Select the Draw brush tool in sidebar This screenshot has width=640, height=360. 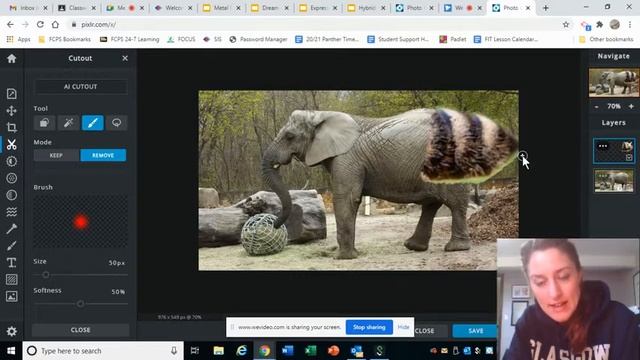point(11,246)
